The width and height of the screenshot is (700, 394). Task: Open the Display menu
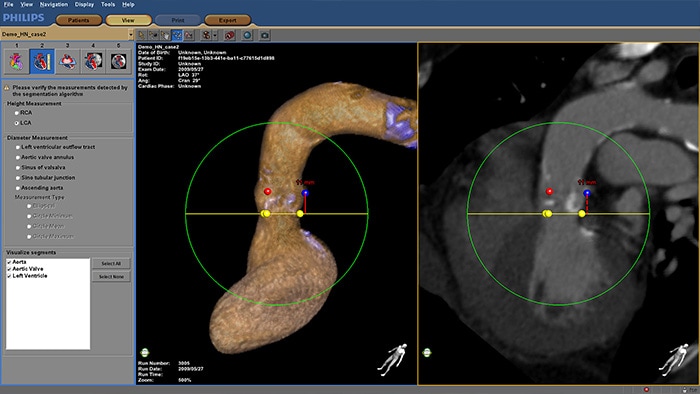click(84, 4)
